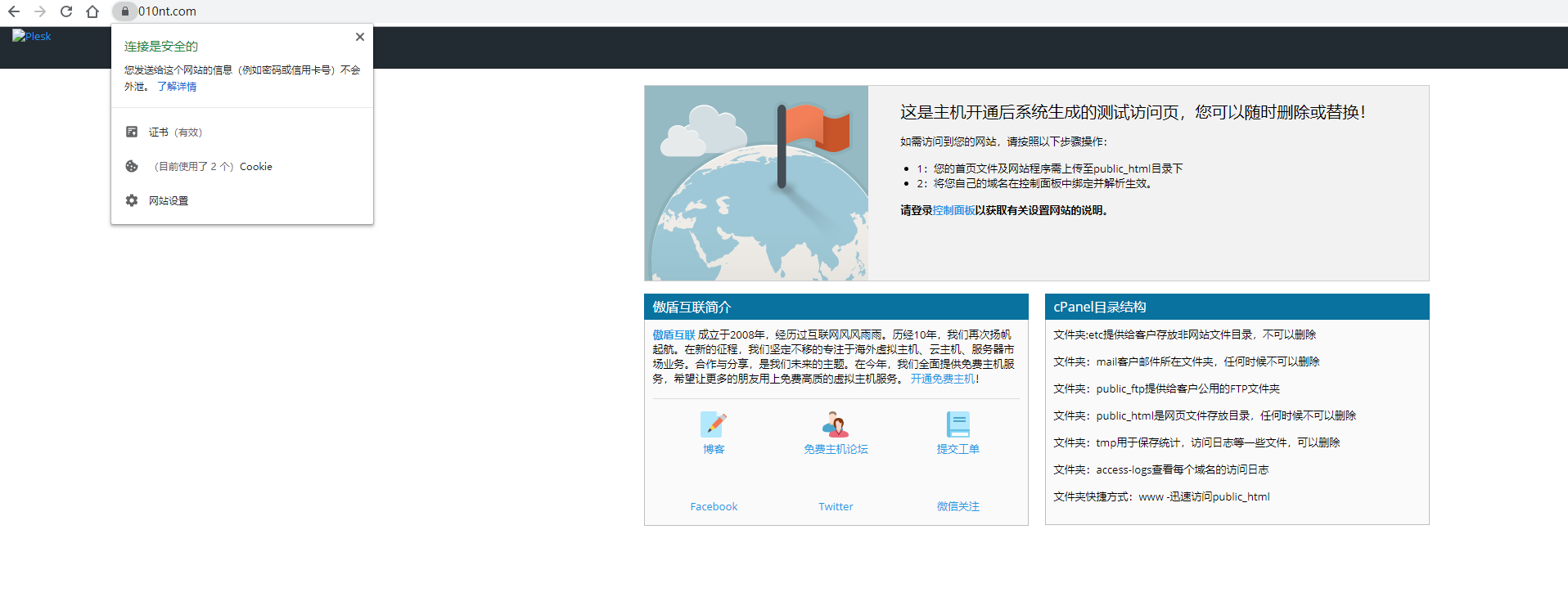Viewport: 1568px width, 606px height.
Task: Click the blog pencil icon
Action: point(713,424)
